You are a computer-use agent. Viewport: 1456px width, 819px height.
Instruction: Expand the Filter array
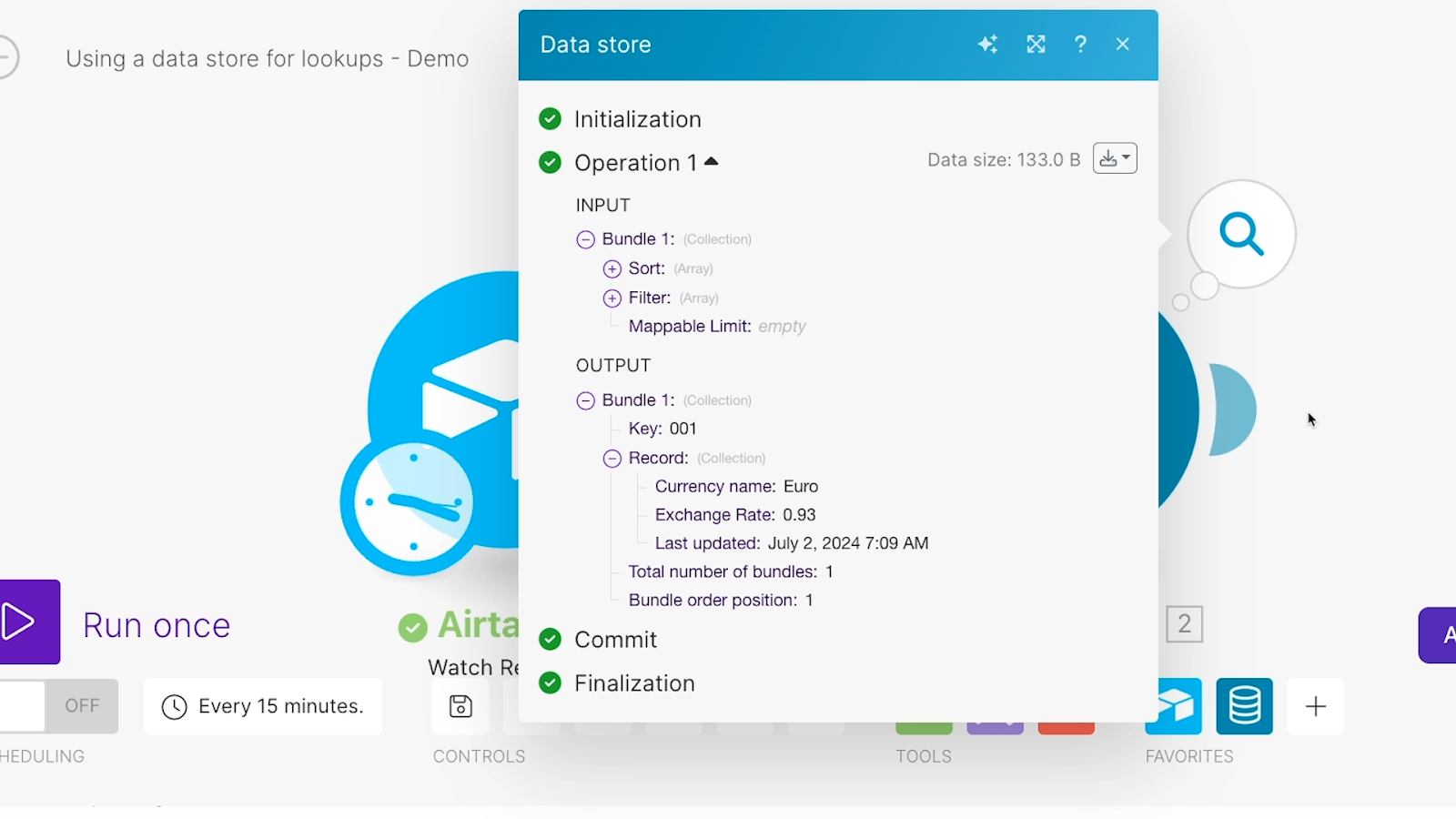612,298
